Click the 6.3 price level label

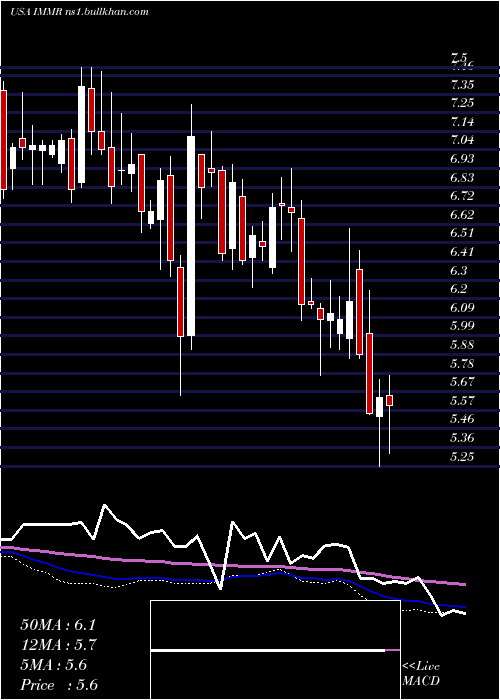point(460,271)
